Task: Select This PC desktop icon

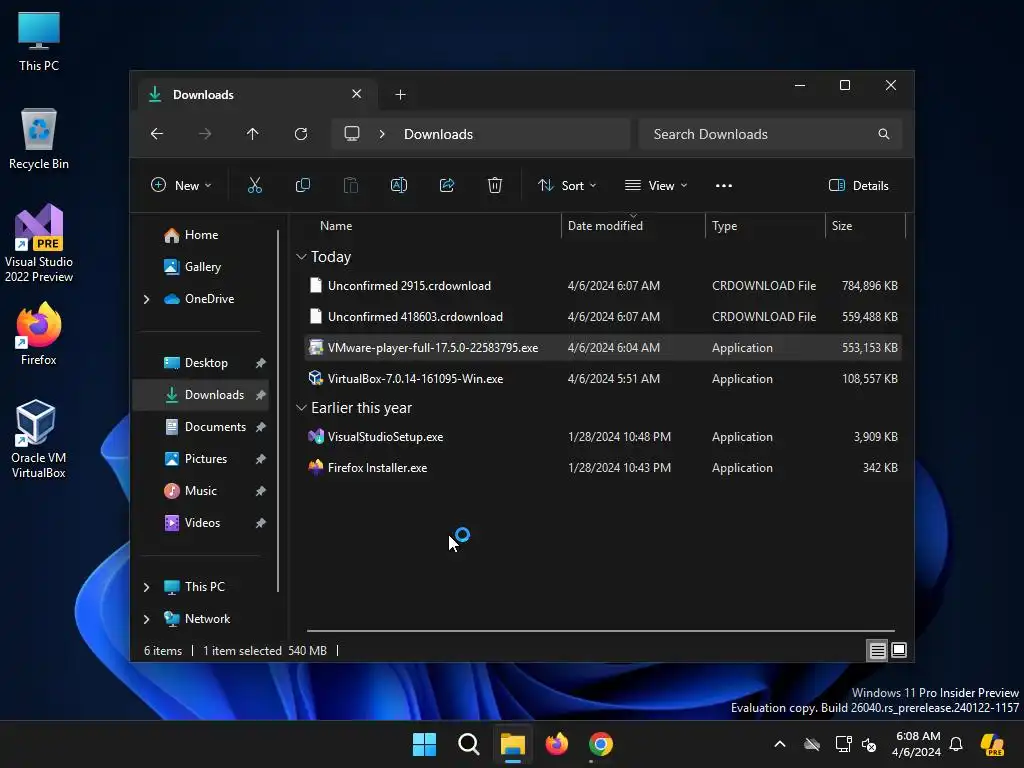Action: (39, 41)
